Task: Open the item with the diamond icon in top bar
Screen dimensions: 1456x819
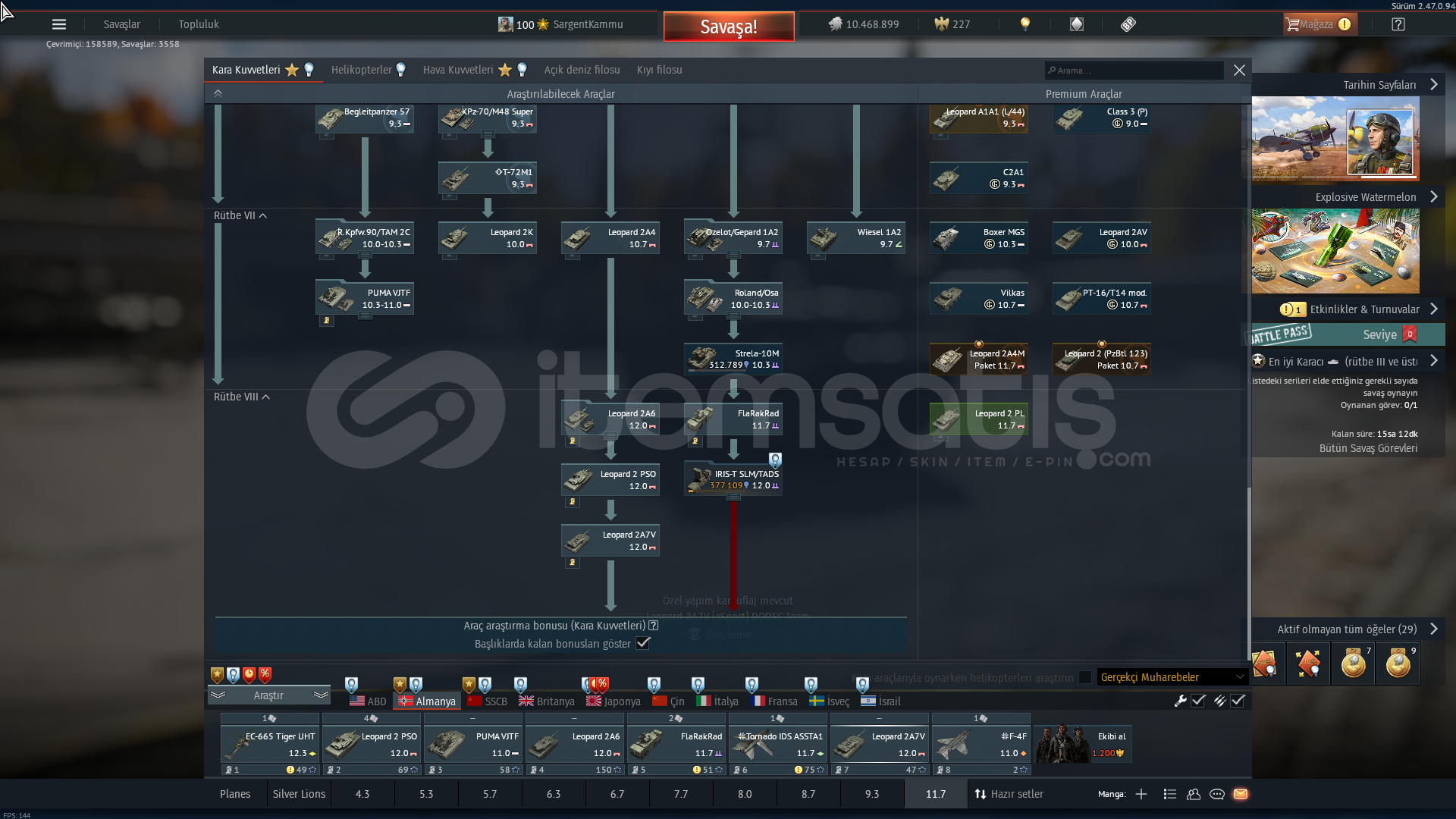Action: click(x=1077, y=24)
